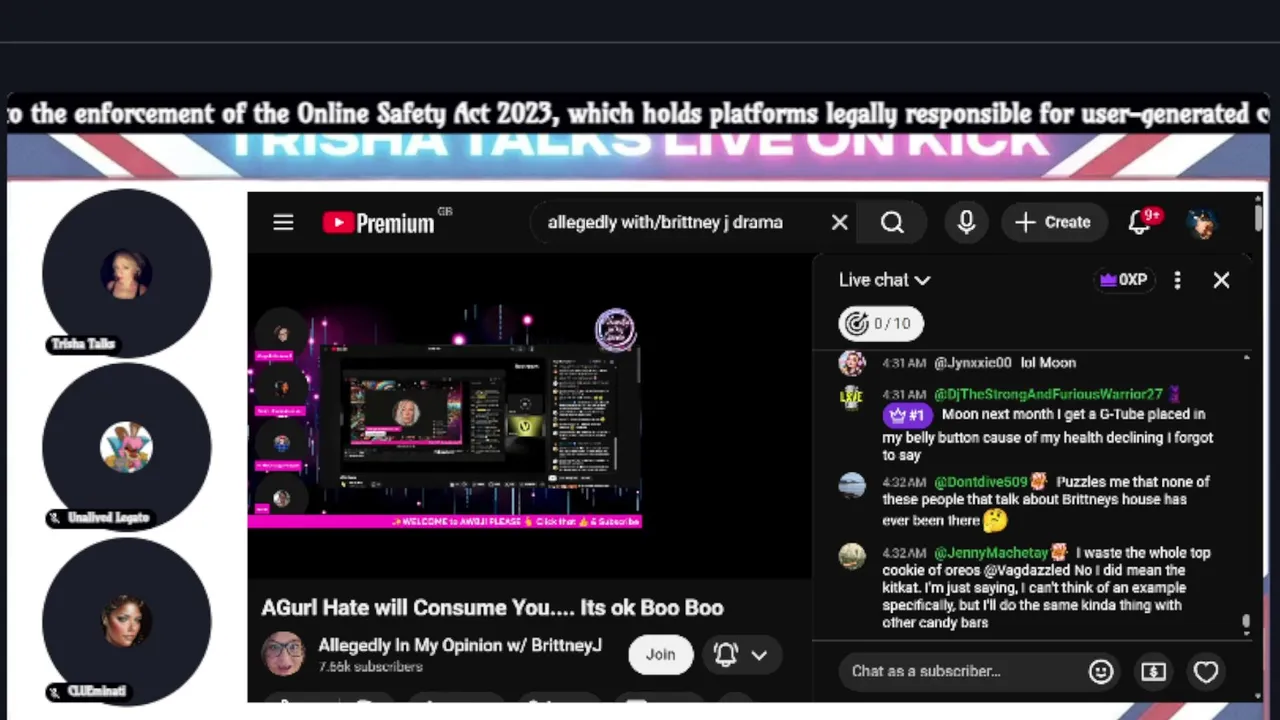The height and width of the screenshot is (720, 1280).
Task: Start voice search with the microphone icon
Action: coord(966,222)
